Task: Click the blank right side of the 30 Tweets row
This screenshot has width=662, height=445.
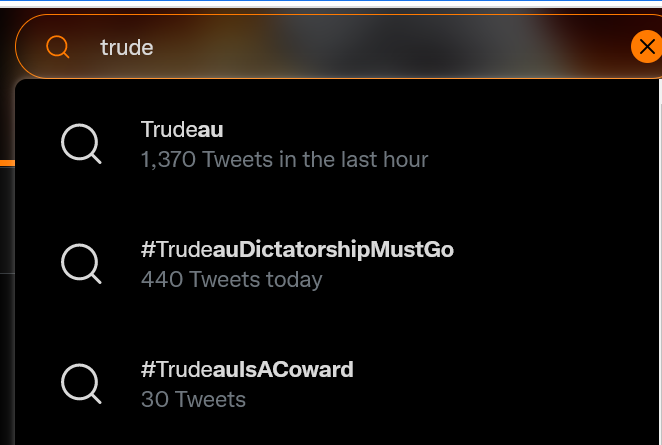Action: (x=507, y=384)
